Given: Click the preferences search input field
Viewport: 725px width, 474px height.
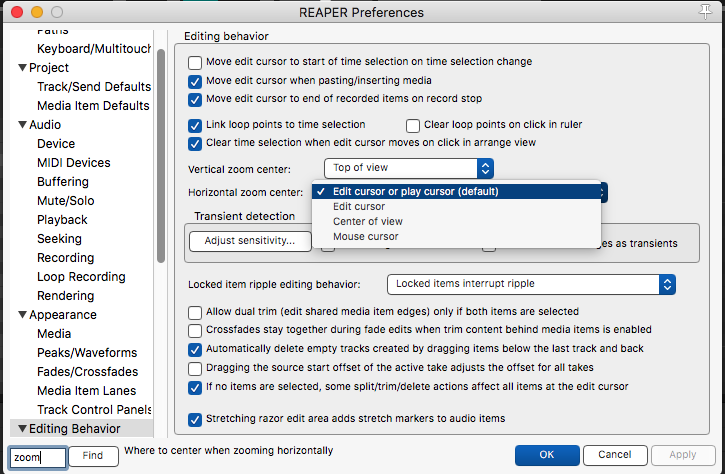Looking at the screenshot, I should [39, 457].
